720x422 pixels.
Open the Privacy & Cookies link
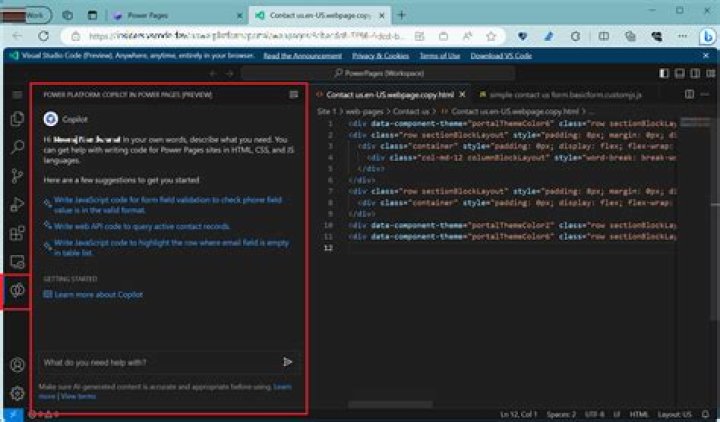click(x=380, y=56)
